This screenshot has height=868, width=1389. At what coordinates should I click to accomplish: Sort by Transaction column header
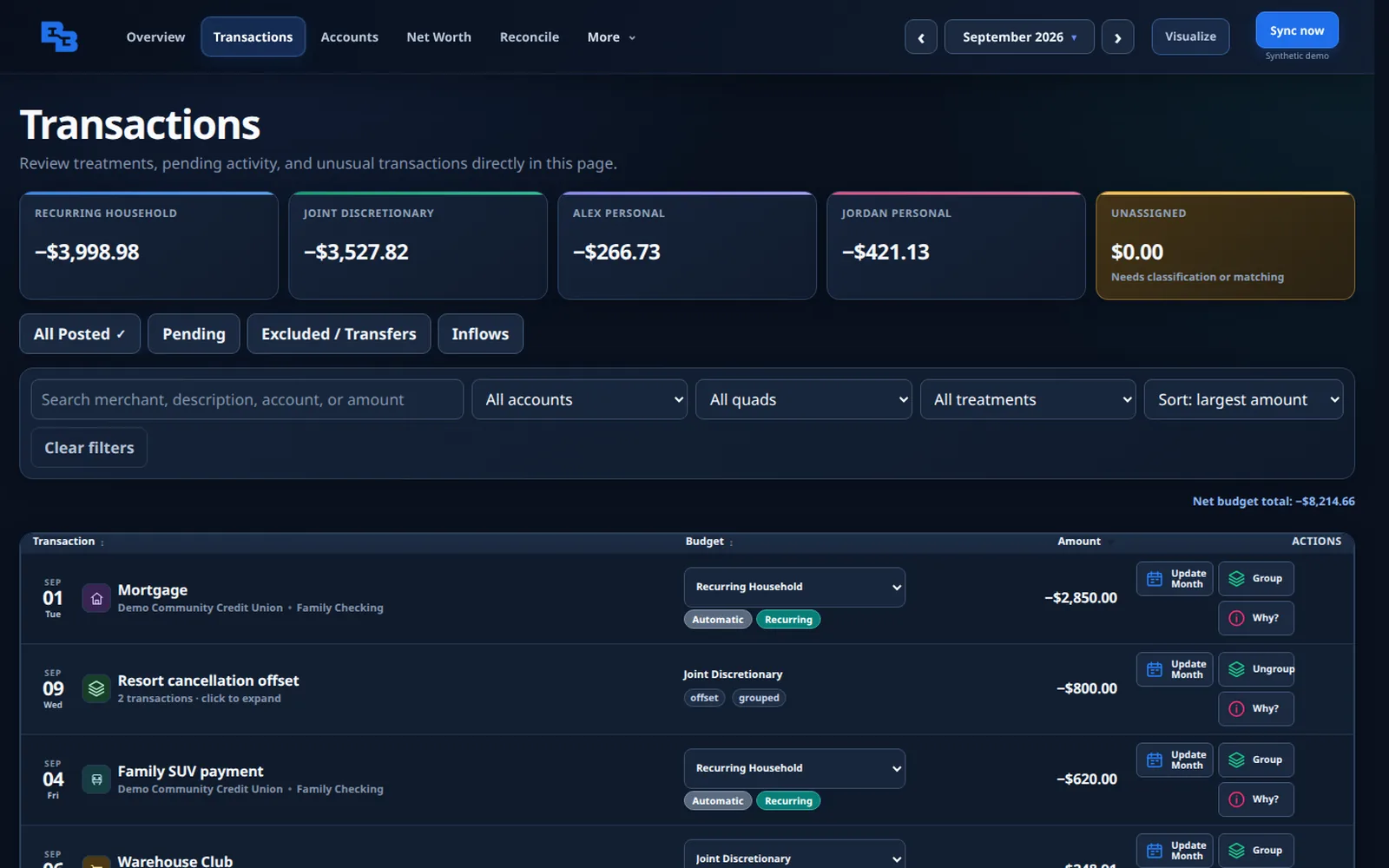pos(68,542)
